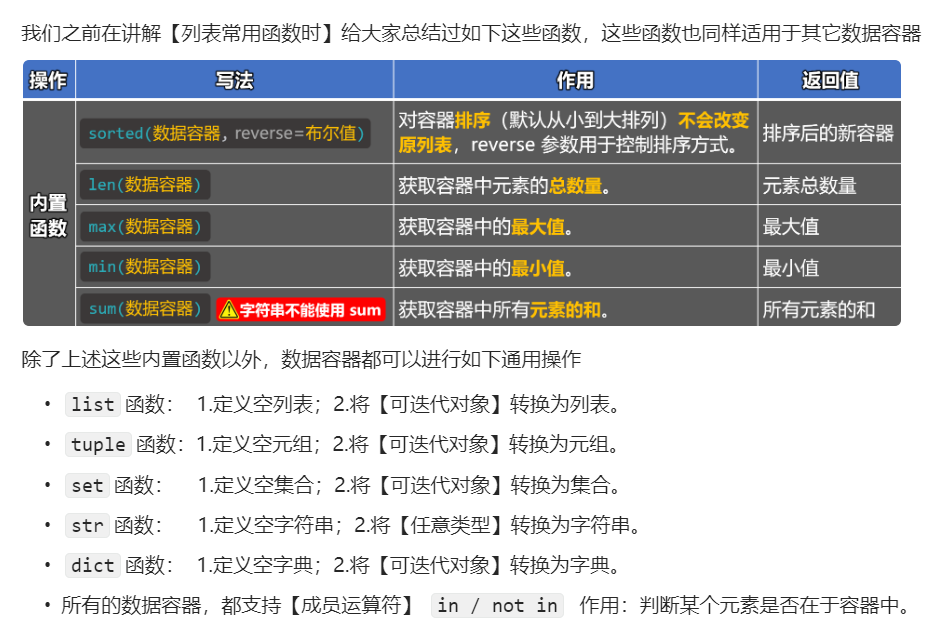
Task: Click the warning triangle icon beside sum
Action: [228, 310]
